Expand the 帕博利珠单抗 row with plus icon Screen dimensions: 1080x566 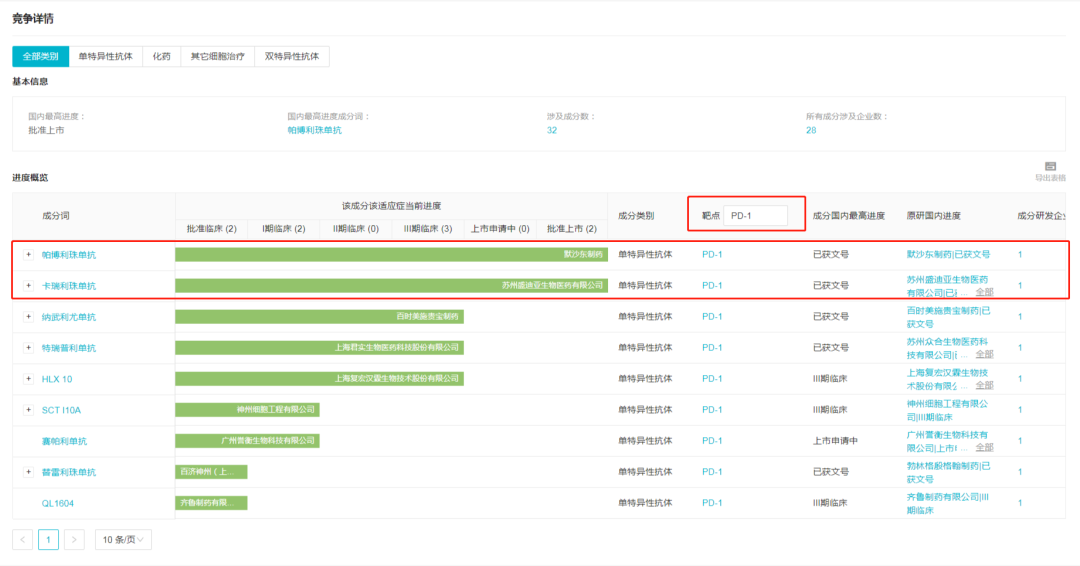click(x=28, y=255)
